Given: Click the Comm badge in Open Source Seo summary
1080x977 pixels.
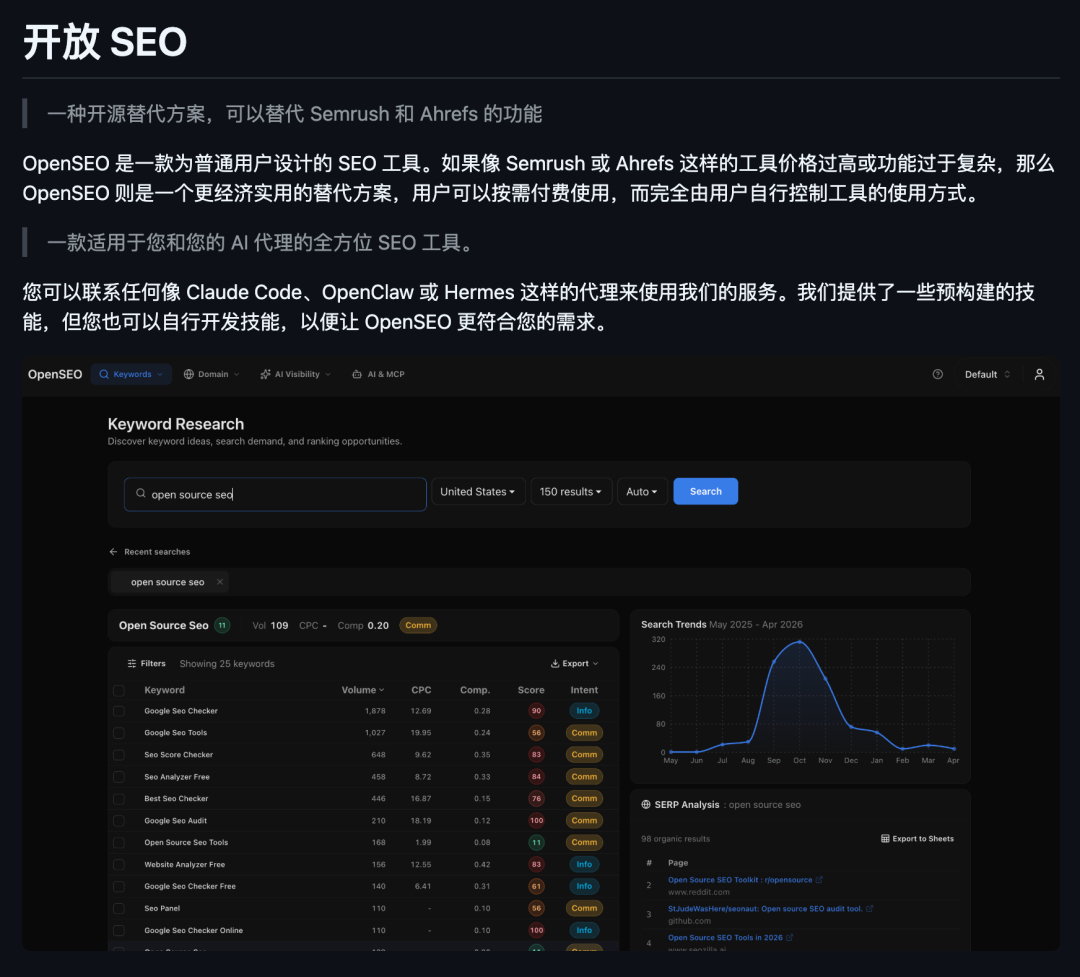Looking at the screenshot, I should pos(418,626).
